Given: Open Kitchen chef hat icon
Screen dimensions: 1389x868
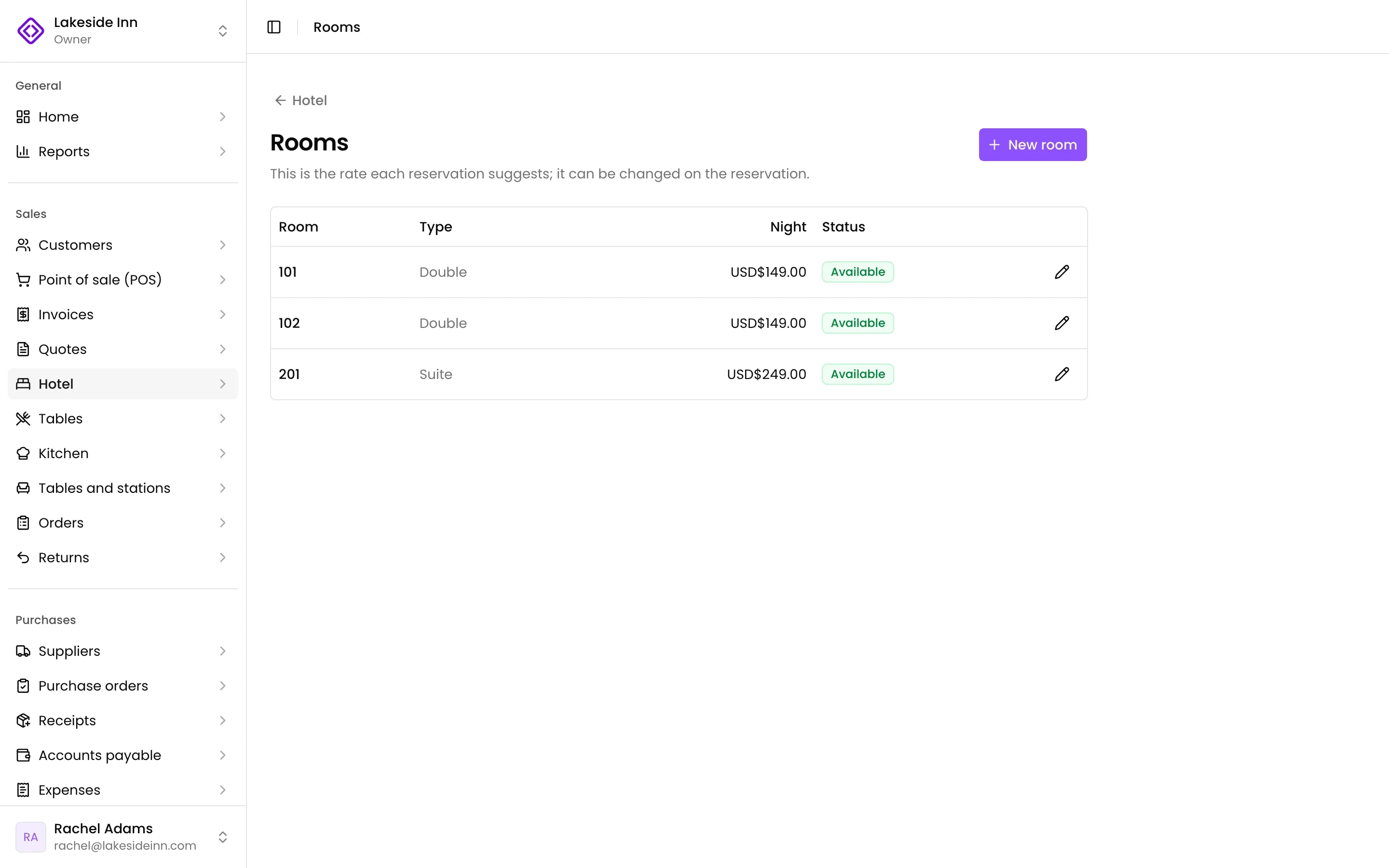Looking at the screenshot, I should (23, 453).
